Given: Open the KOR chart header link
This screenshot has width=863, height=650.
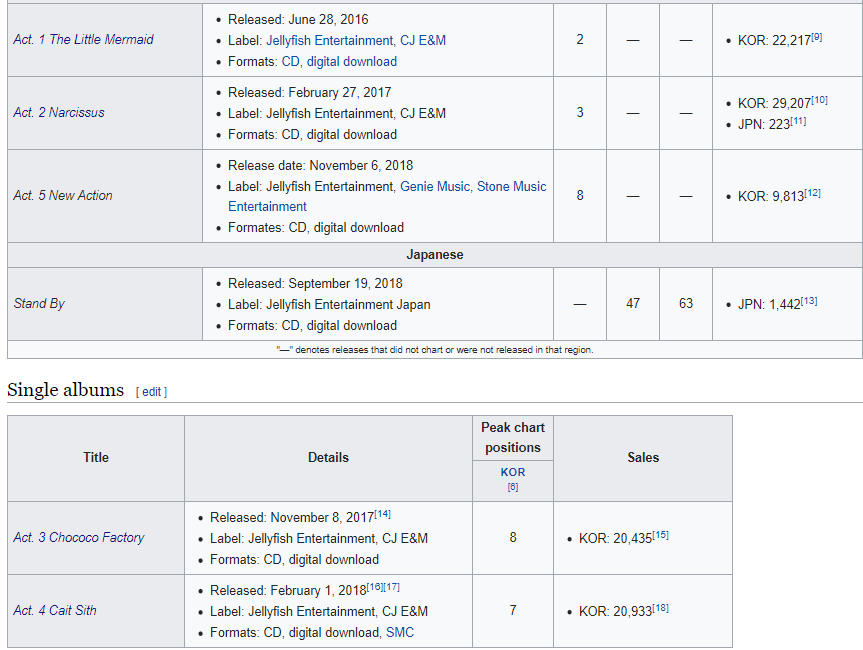Looking at the screenshot, I should (x=513, y=472).
